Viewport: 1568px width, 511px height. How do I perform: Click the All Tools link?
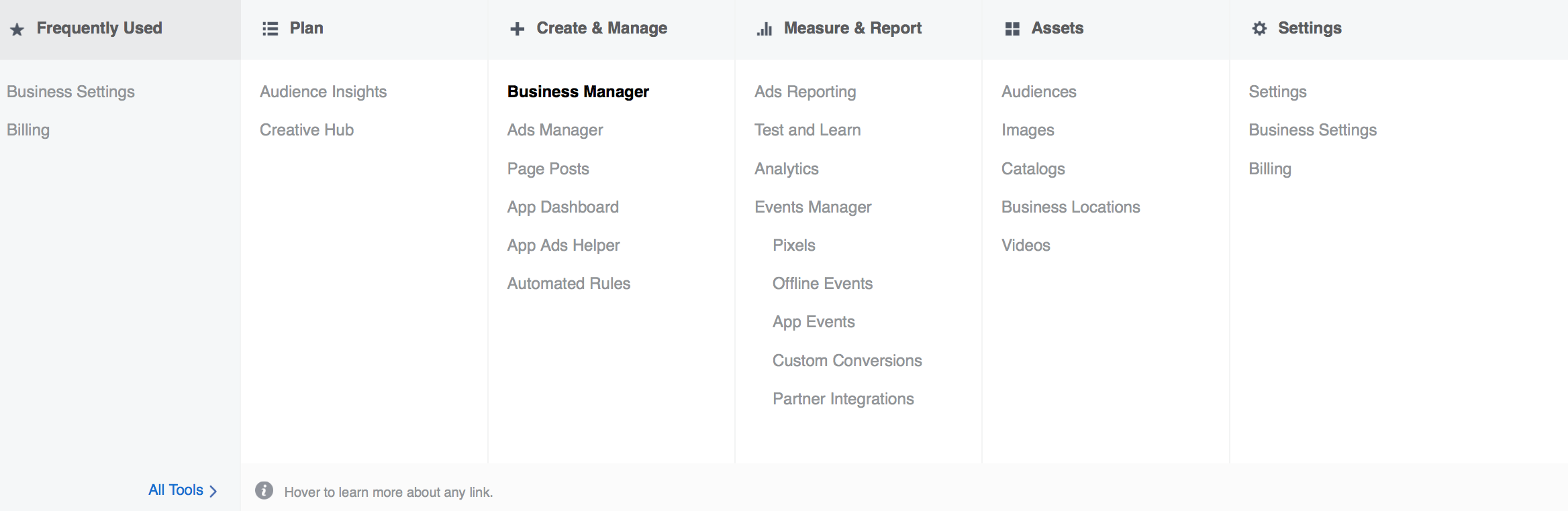pos(176,490)
